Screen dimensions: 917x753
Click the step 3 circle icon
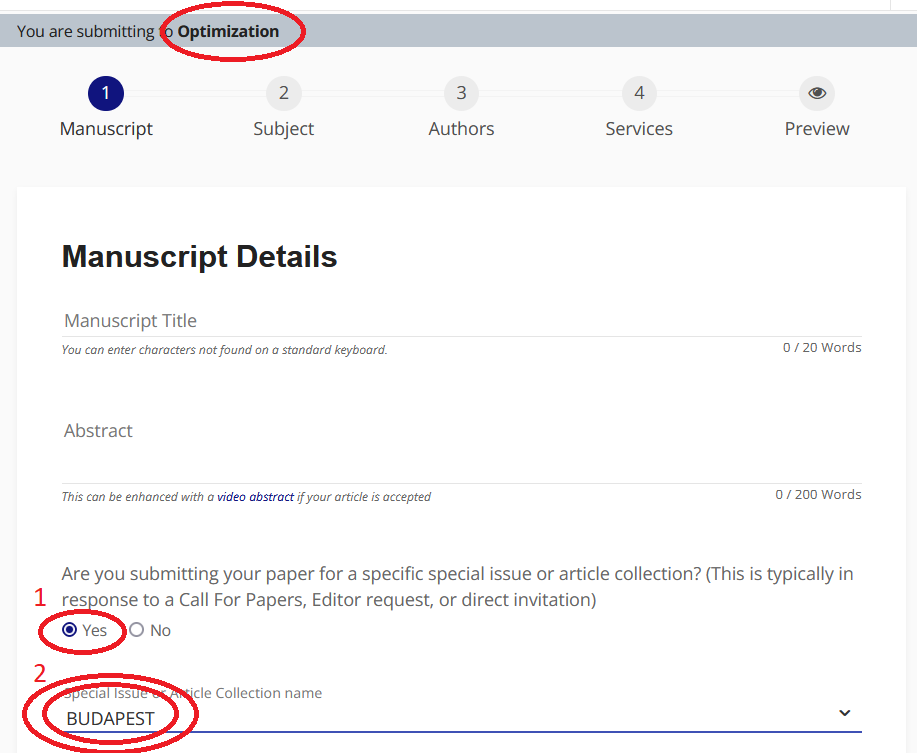click(x=461, y=94)
